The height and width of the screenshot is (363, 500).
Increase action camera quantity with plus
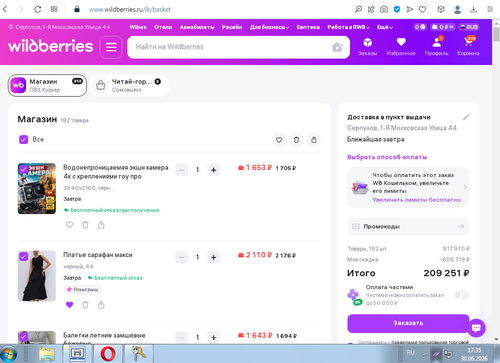point(214,170)
